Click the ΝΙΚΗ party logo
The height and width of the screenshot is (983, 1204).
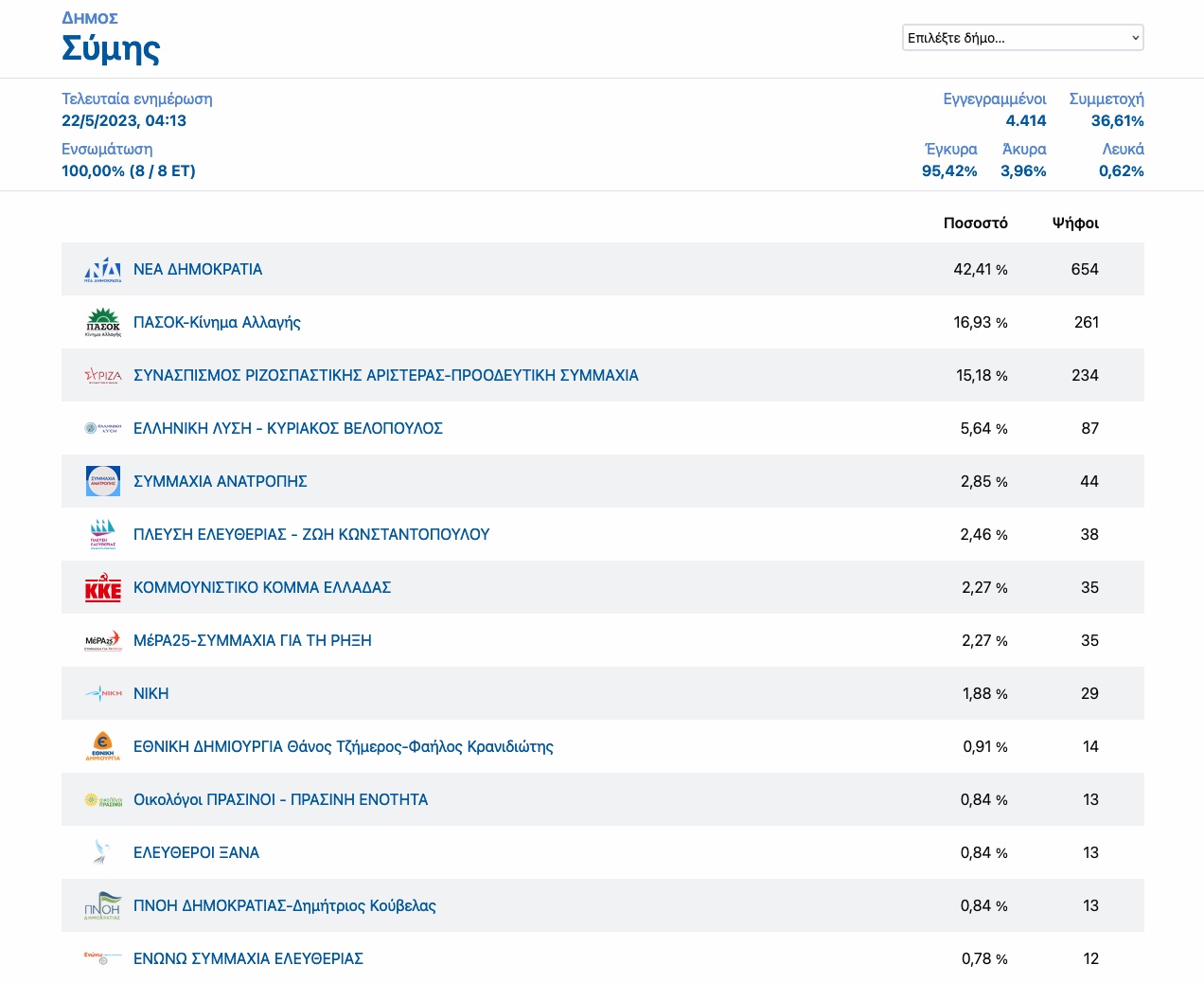coord(103,693)
